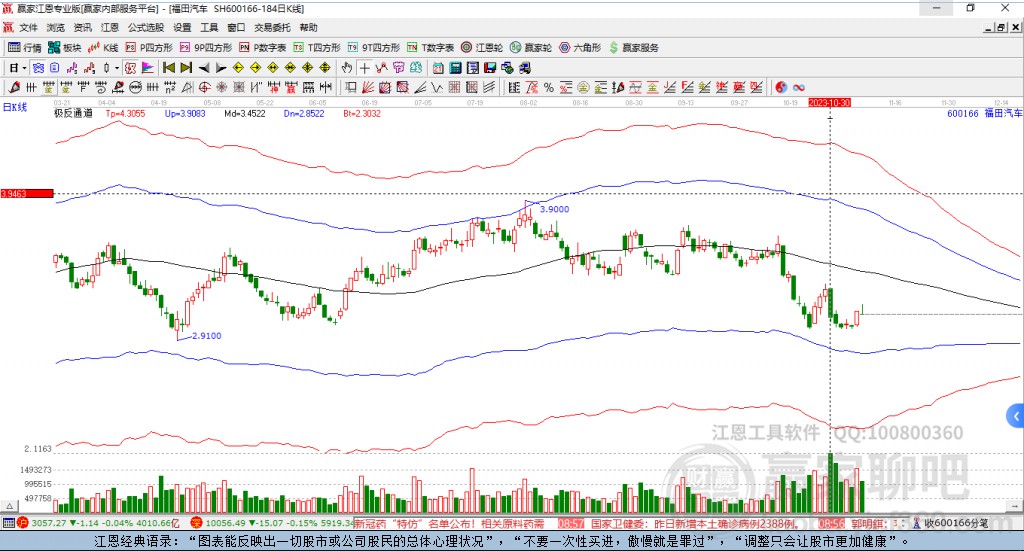Open the 六角形 hexagon tool
The image size is (1024, 551).
[580, 48]
